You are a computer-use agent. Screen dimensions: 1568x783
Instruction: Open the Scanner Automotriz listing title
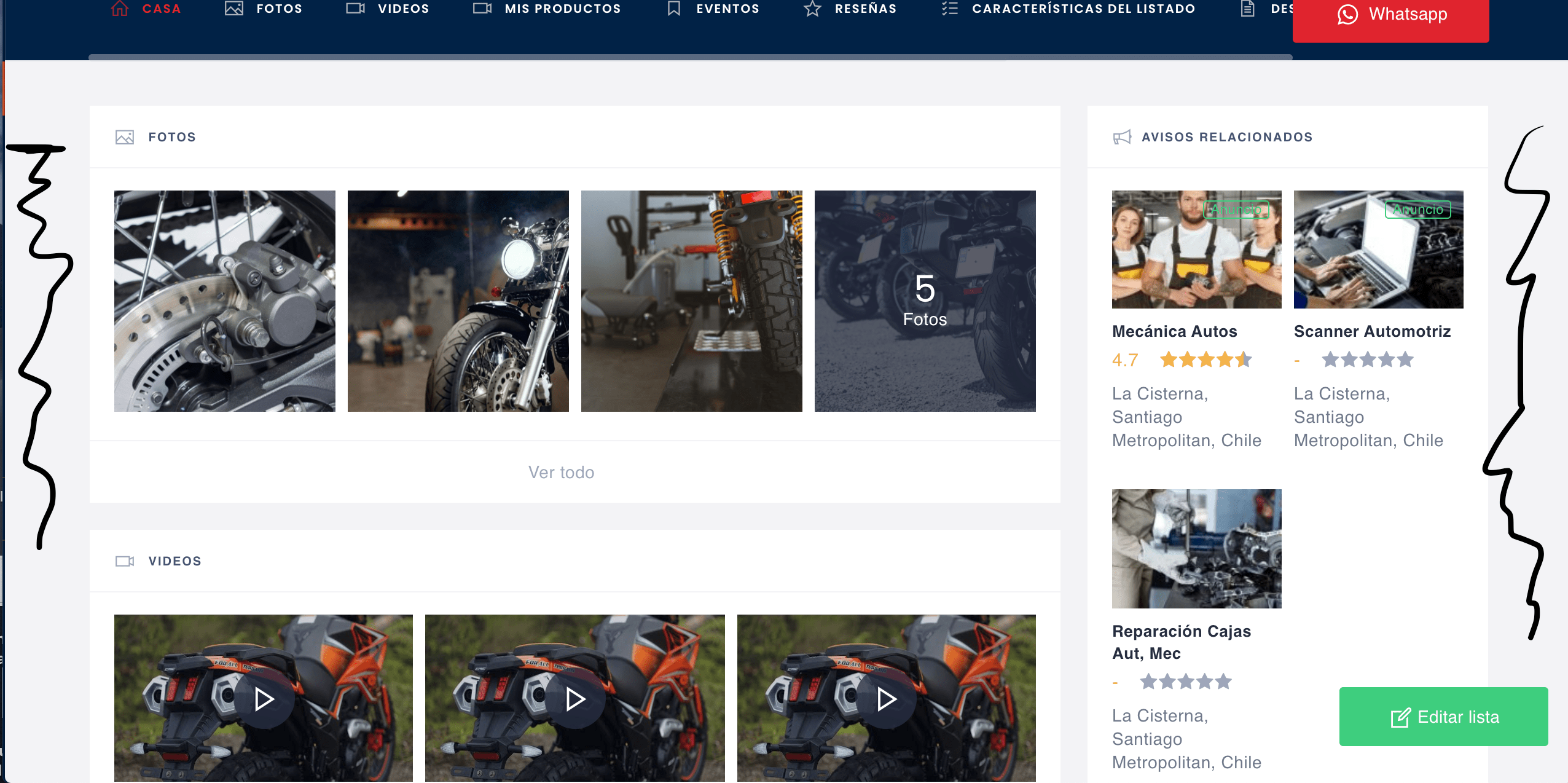point(1372,331)
